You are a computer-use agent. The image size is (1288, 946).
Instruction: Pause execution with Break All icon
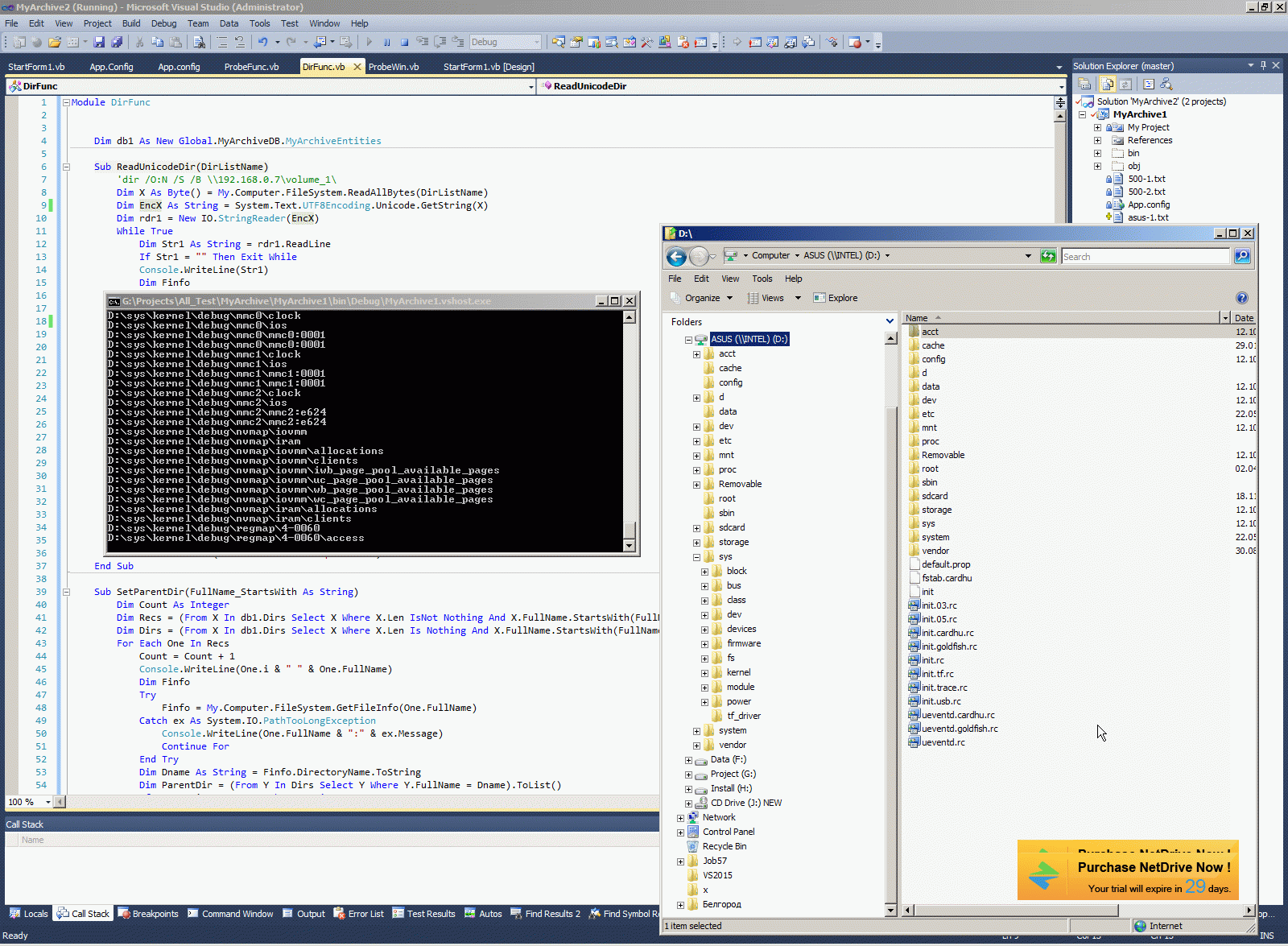386,42
